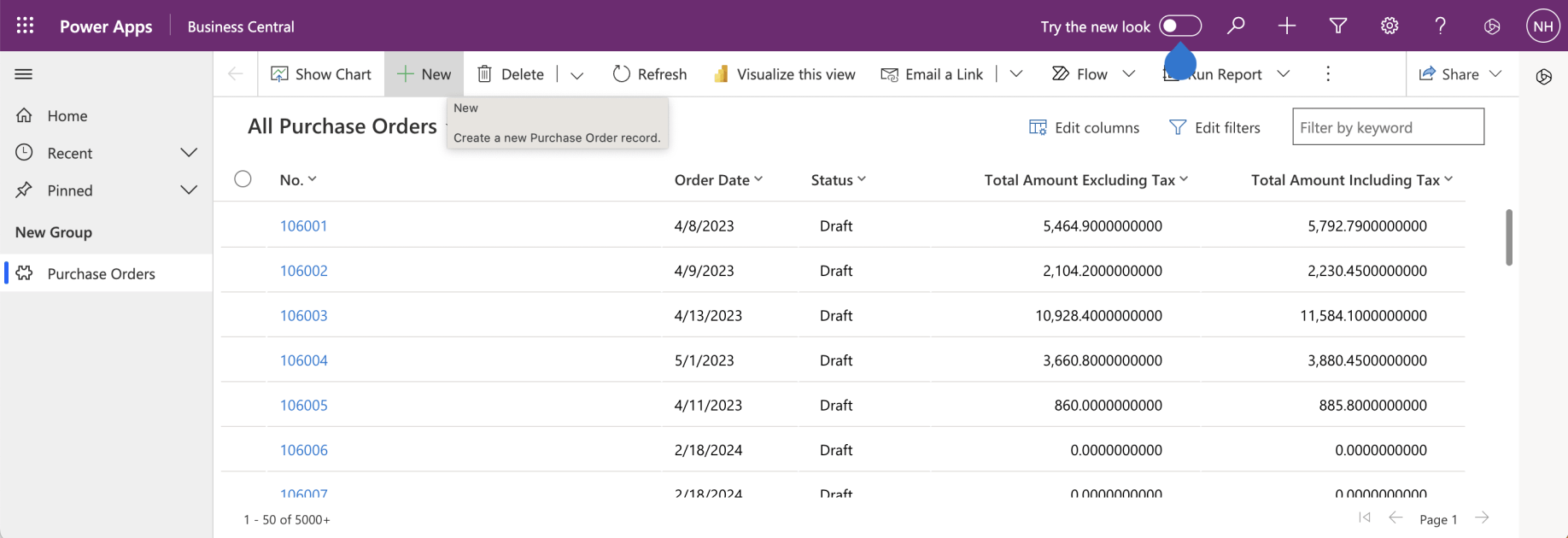This screenshot has width=1568, height=538.
Task: Go to Home in sidebar
Action: point(67,116)
